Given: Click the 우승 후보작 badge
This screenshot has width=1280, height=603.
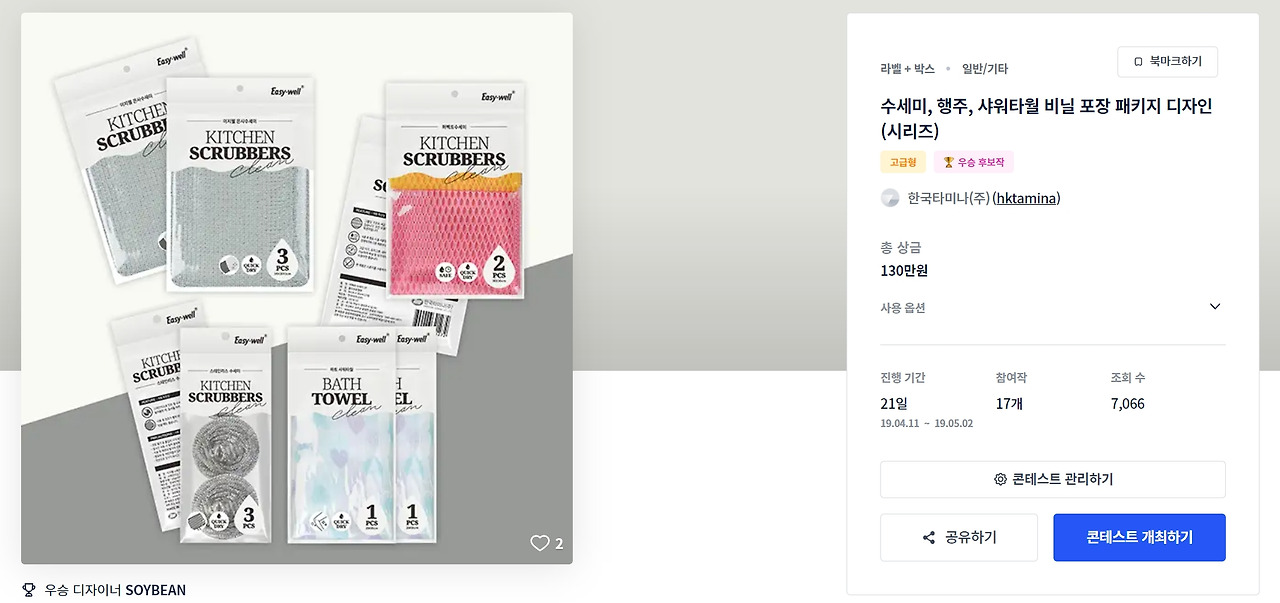Looking at the screenshot, I should 974,162.
